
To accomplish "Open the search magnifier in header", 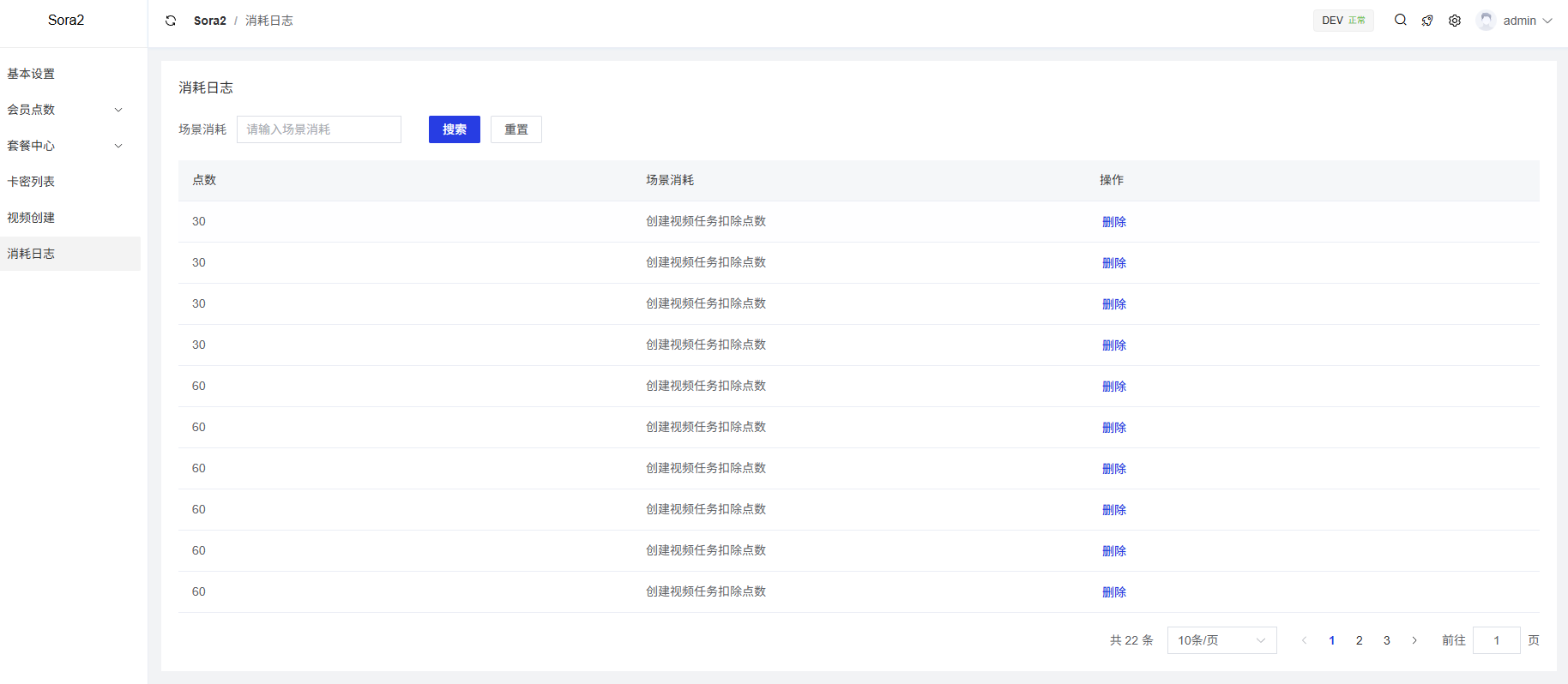I will tap(1400, 20).
